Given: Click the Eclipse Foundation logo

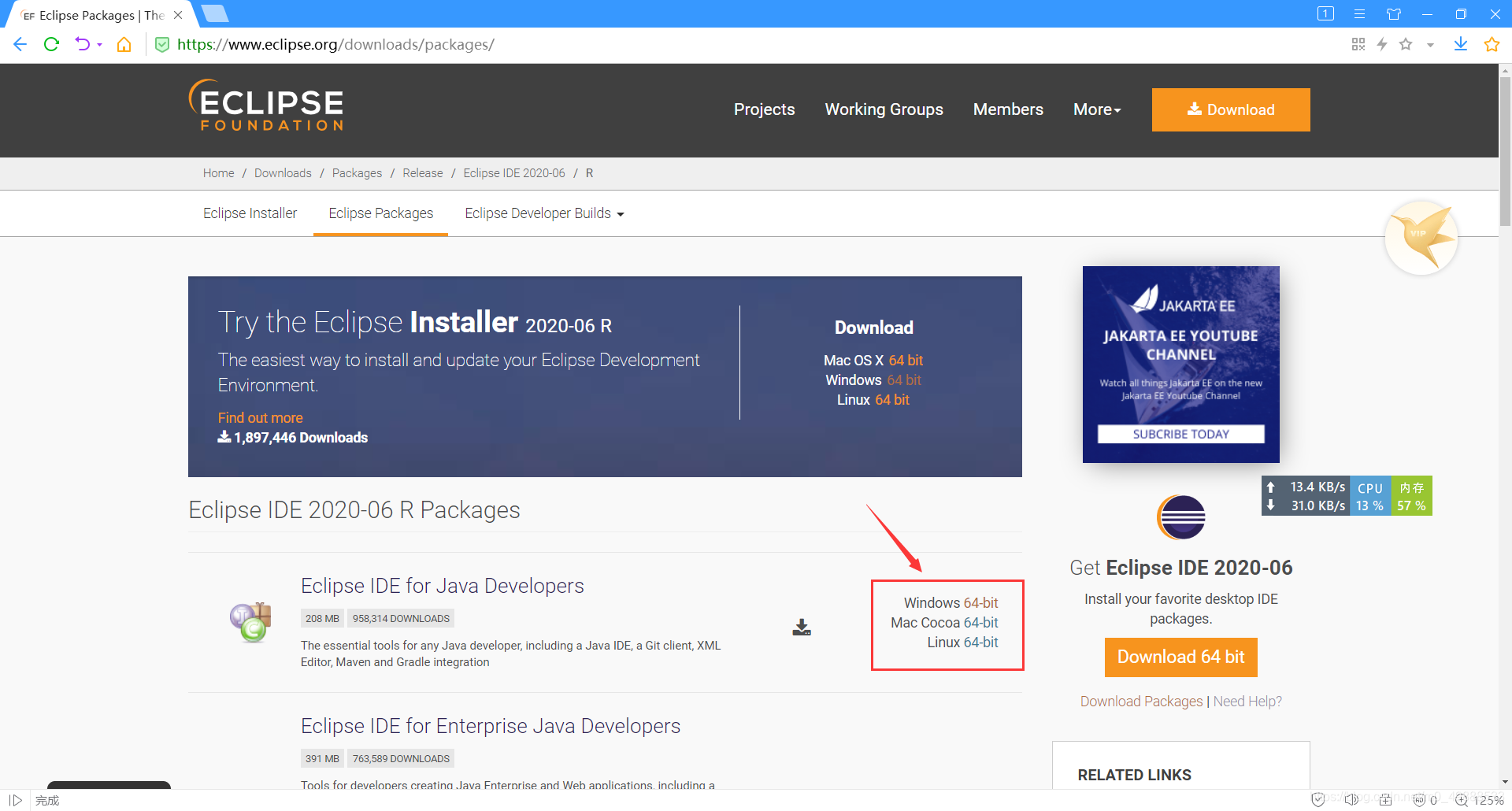Looking at the screenshot, I should point(266,105).
